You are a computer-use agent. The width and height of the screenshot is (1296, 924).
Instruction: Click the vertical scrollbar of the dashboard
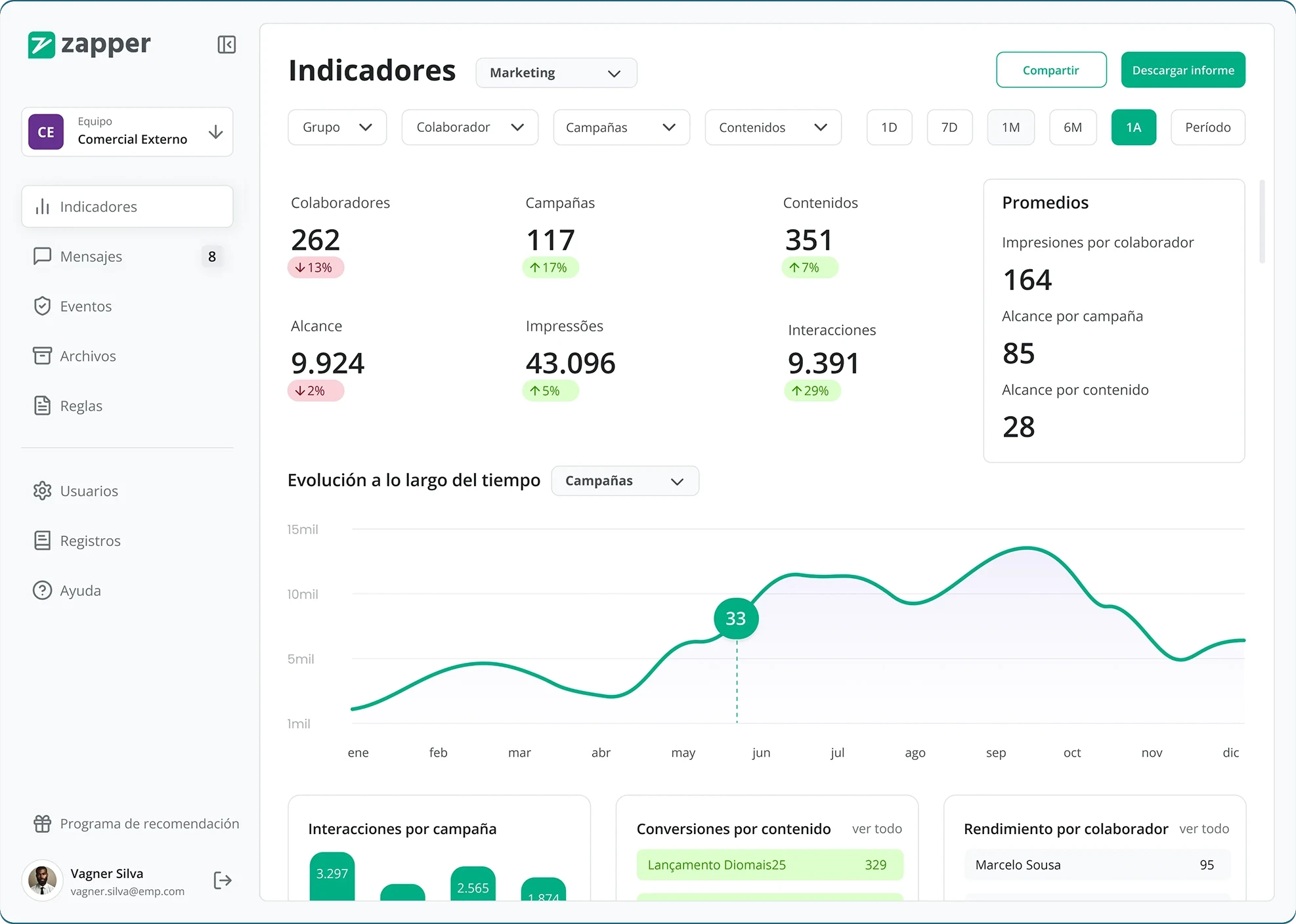point(1262,221)
